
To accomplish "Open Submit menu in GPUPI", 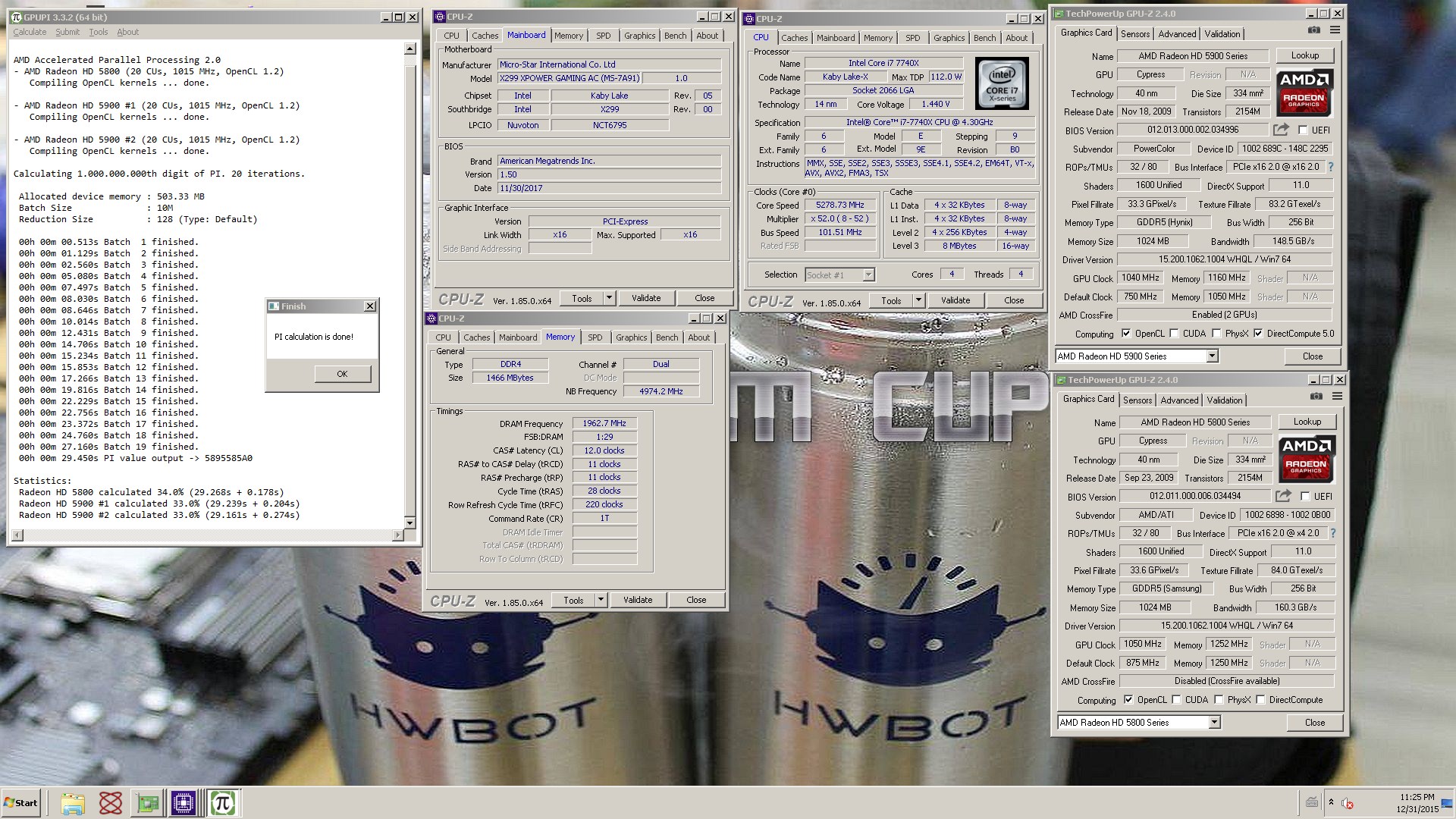I will point(67,32).
